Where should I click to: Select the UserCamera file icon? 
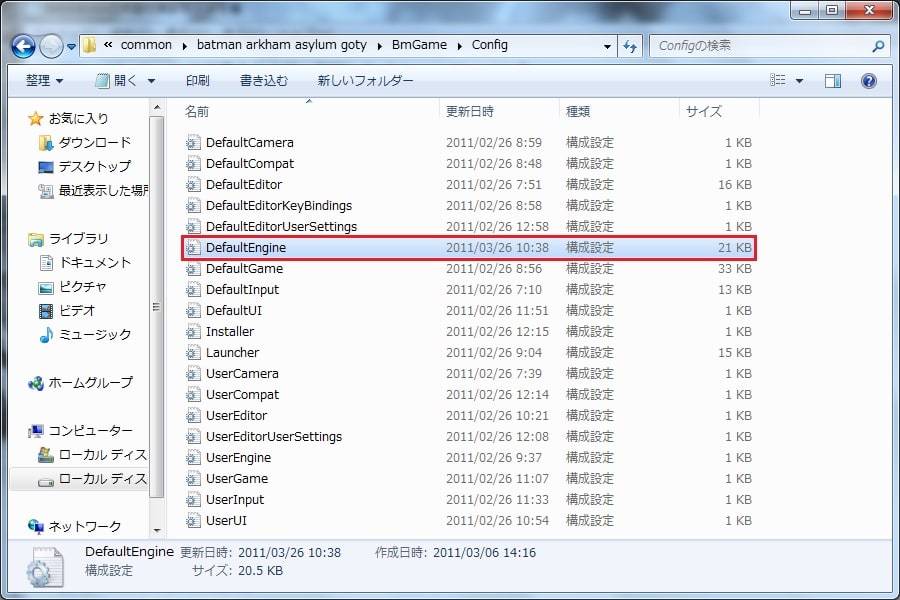pos(193,374)
